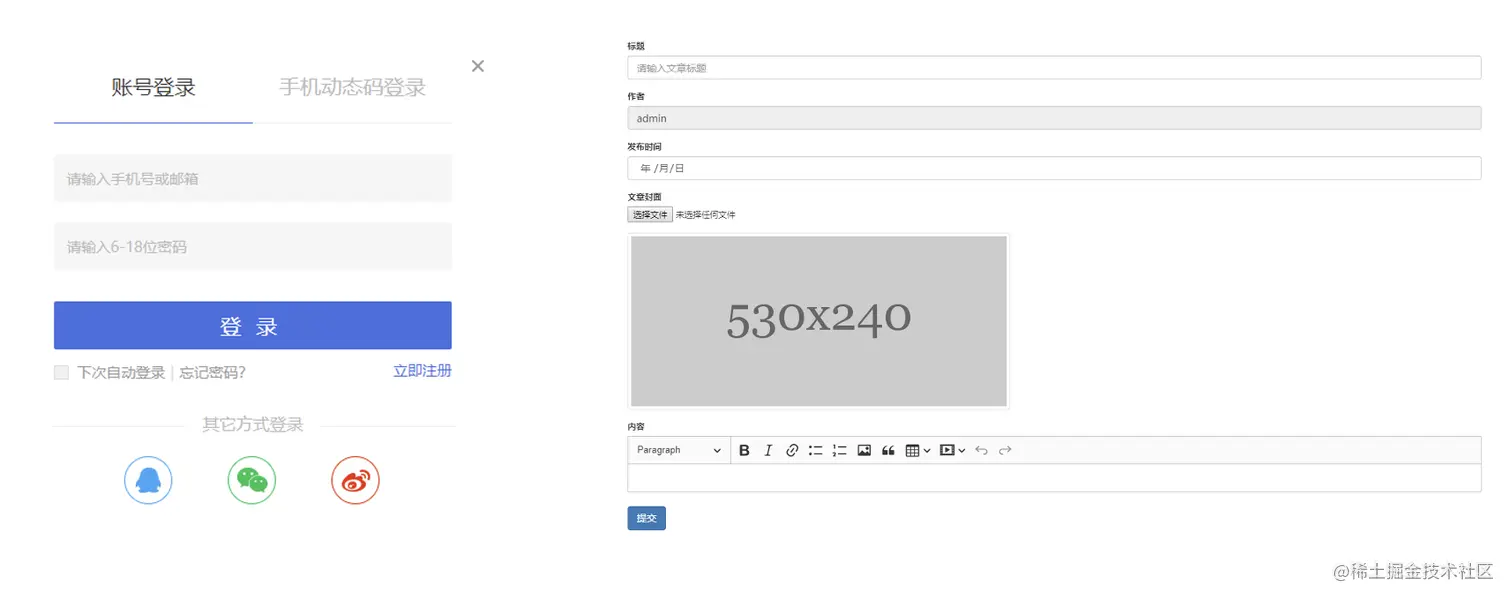
Task: Close the login dialog with X
Action: pyautogui.click(x=478, y=66)
